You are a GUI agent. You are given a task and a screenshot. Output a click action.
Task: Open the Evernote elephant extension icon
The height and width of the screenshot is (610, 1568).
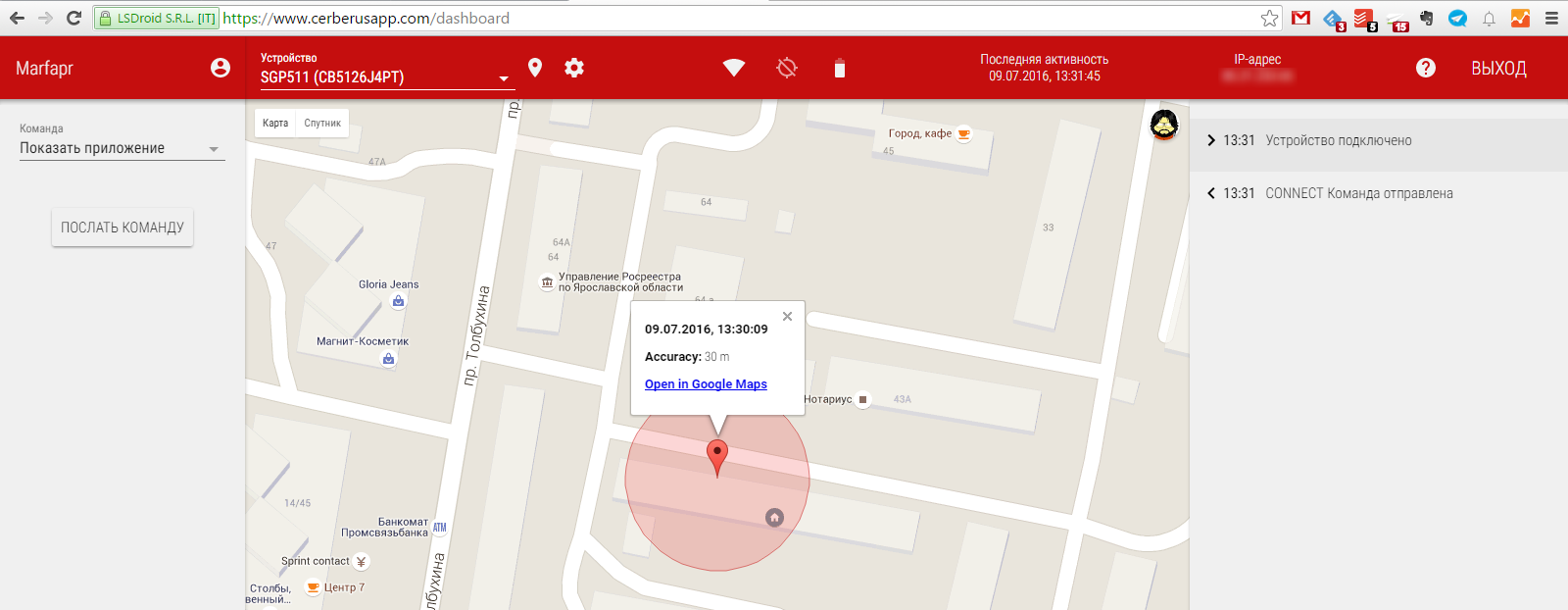click(1427, 18)
